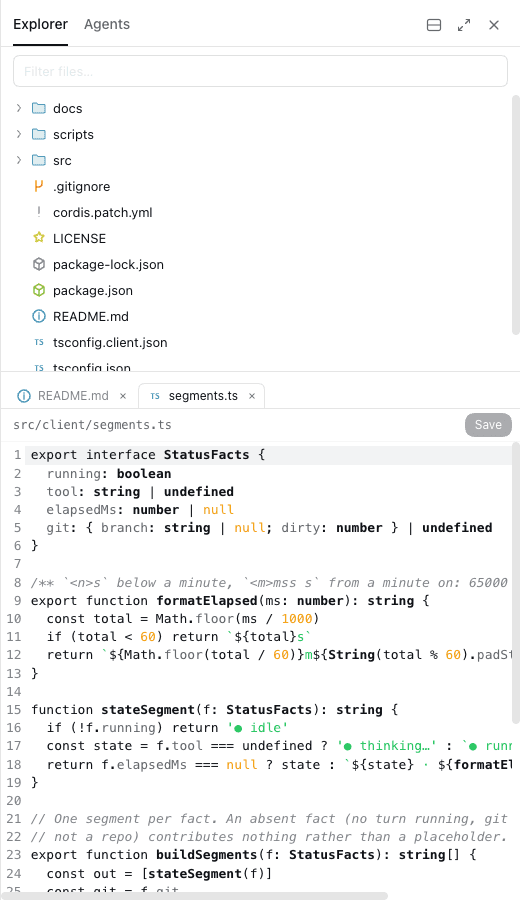This screenshot has height=900, width=520.
Task: Open the README.md editor tab
Action: 73,395
